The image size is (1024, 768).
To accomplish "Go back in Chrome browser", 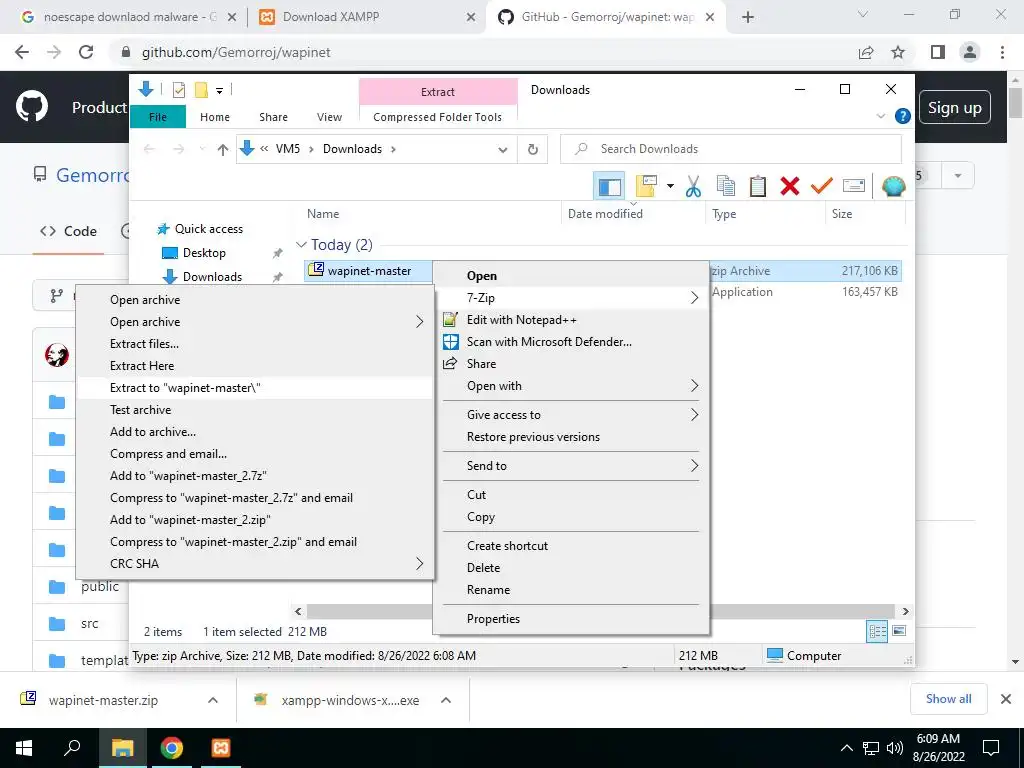I will point(22,52).
